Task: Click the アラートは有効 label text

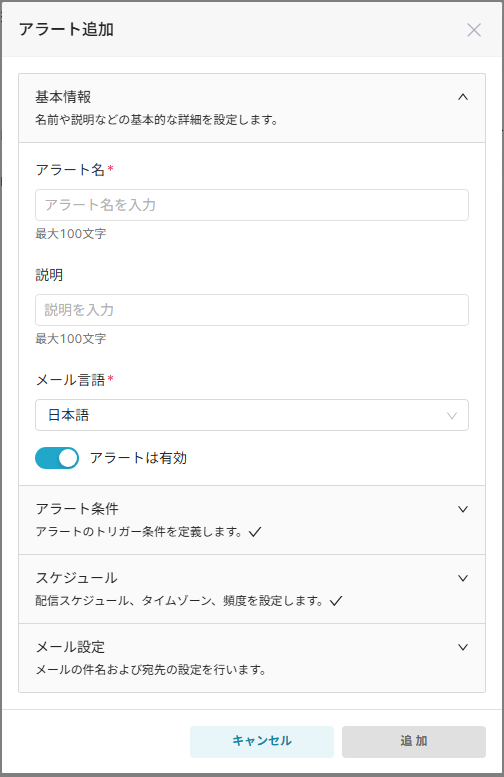Action: tap(138, 458)
